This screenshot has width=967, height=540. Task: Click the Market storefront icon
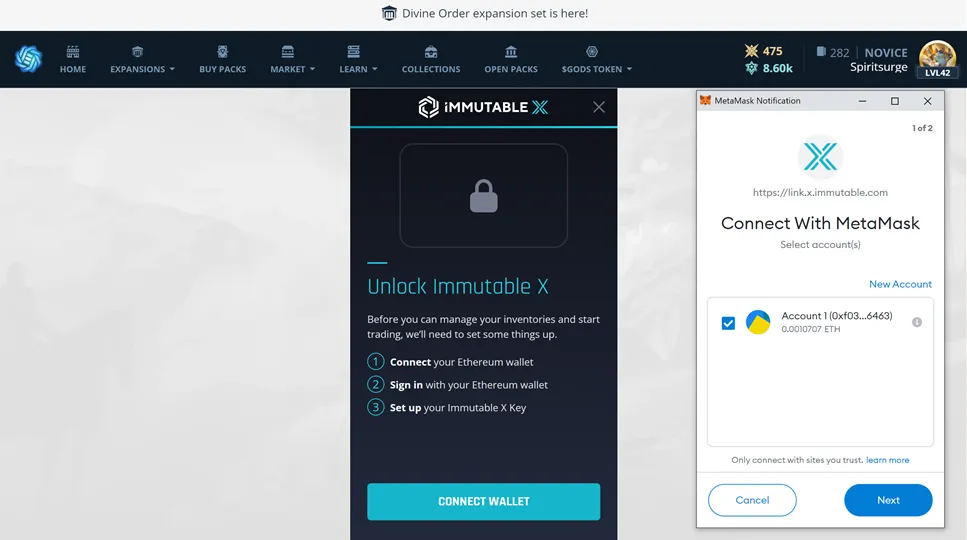(287, 51)
